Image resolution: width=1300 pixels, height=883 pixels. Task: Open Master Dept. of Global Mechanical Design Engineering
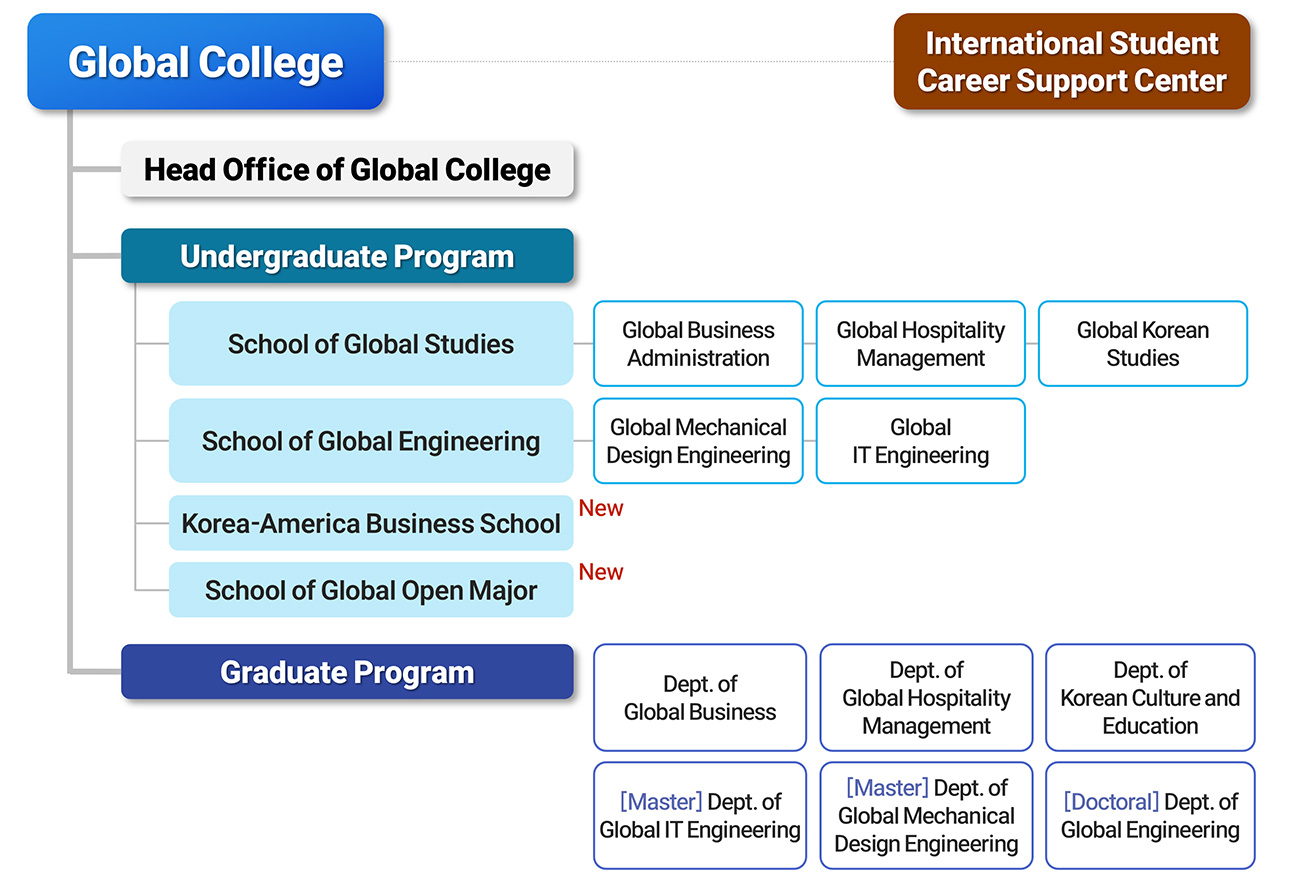pyautogui.click(x=926, y=816)
